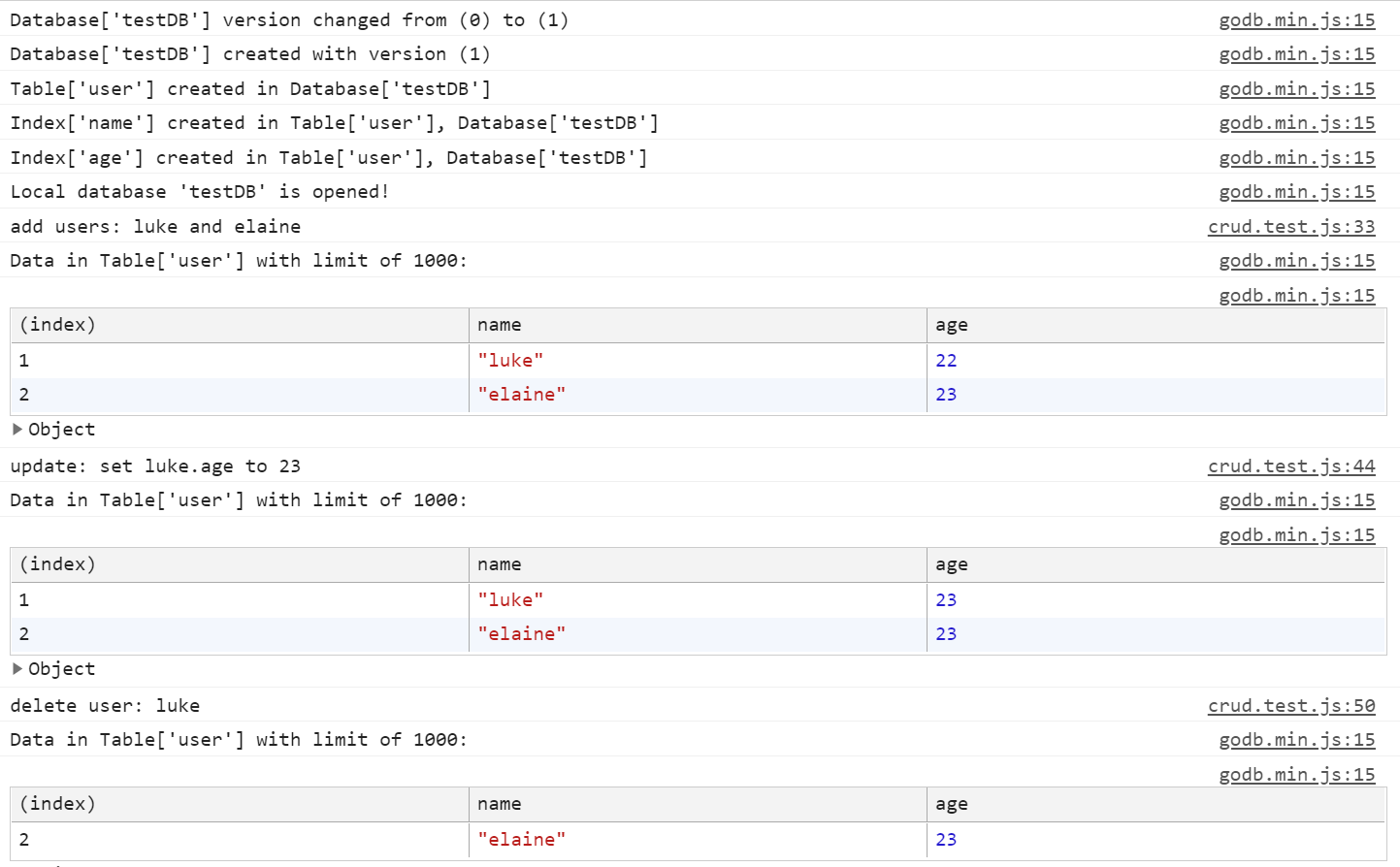Click the 'delete user: luke' log entry
Screen dimensions: 1400x867
point(100,705)
